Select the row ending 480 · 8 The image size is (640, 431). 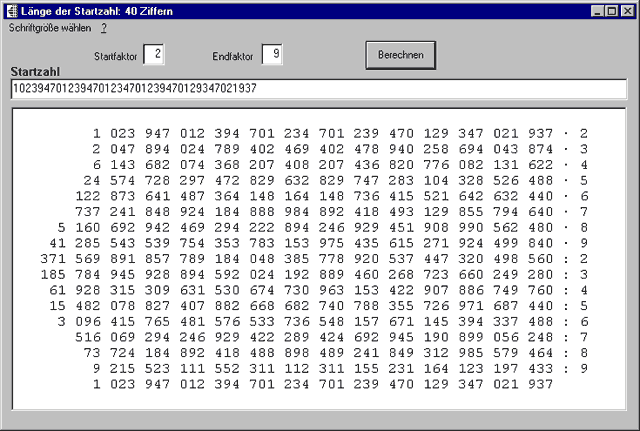click(x=323, y=227)
